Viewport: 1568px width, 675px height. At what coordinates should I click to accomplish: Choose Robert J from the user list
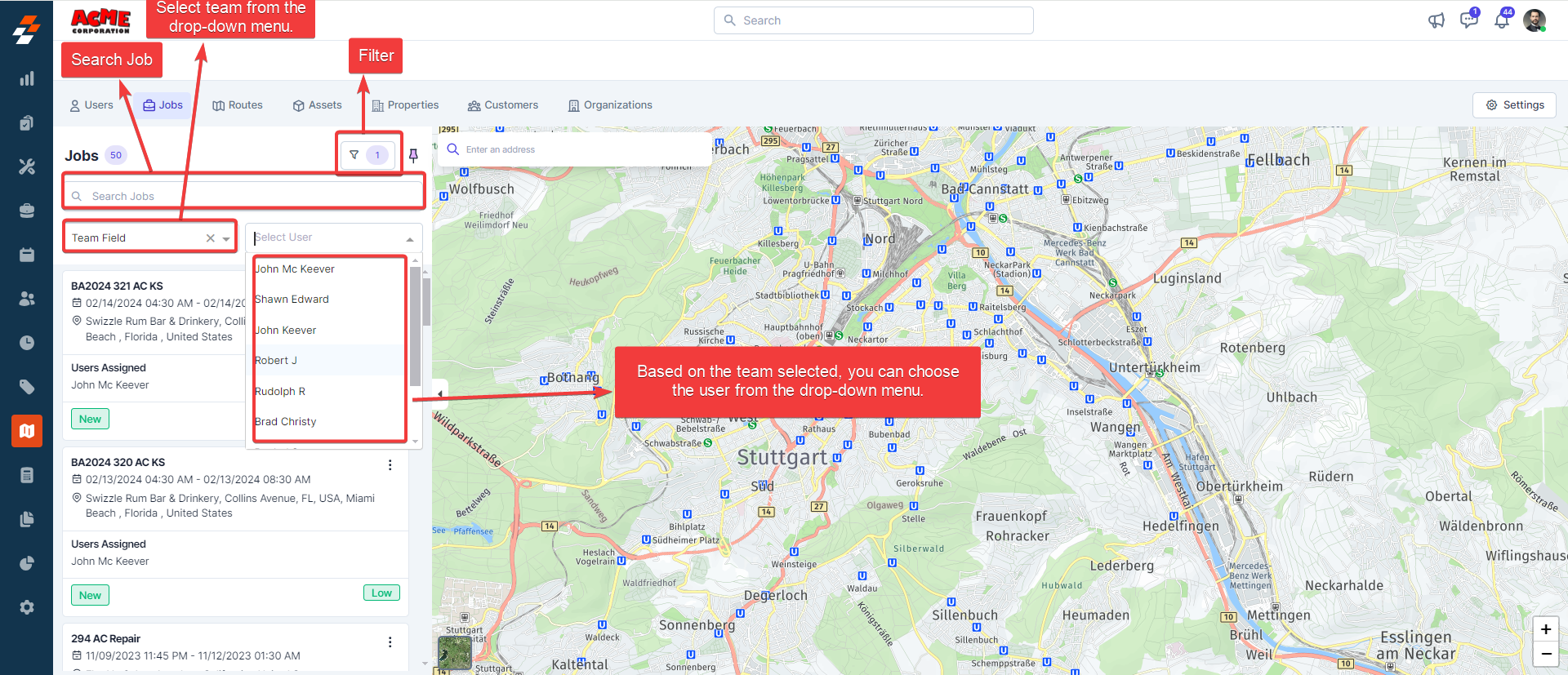(x=276, y=361)
